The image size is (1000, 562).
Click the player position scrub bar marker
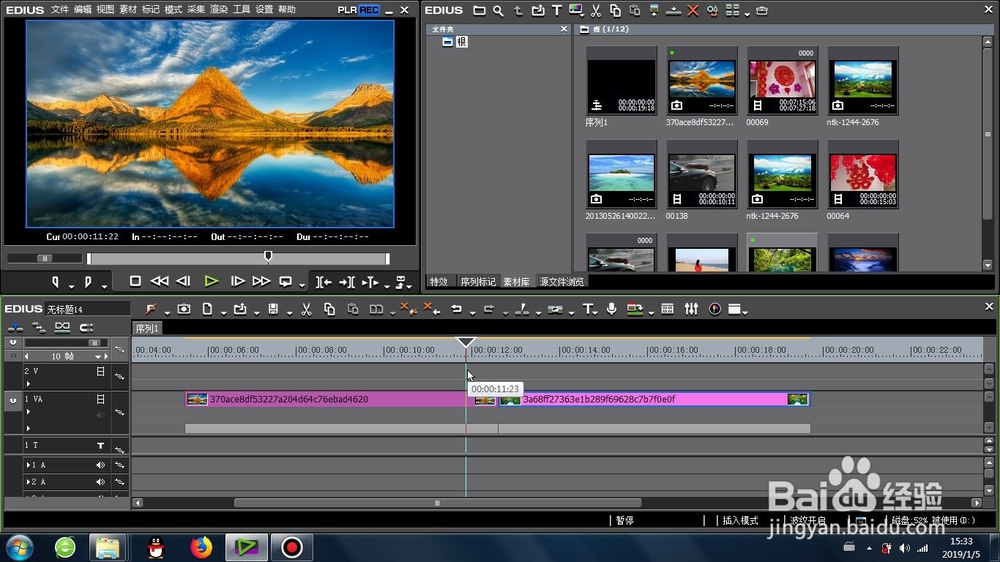tap(268, 256)
